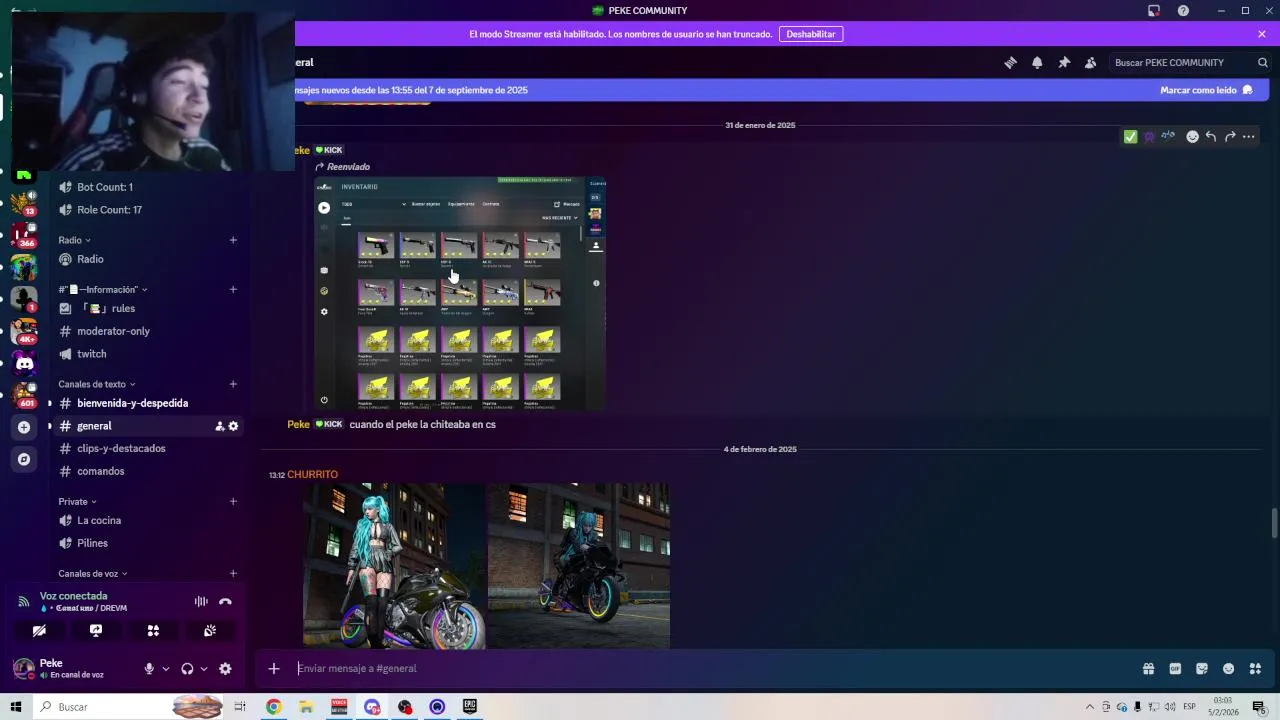Open the GIF picker
Screen dimensions: 1280x720
point(1175,669)
